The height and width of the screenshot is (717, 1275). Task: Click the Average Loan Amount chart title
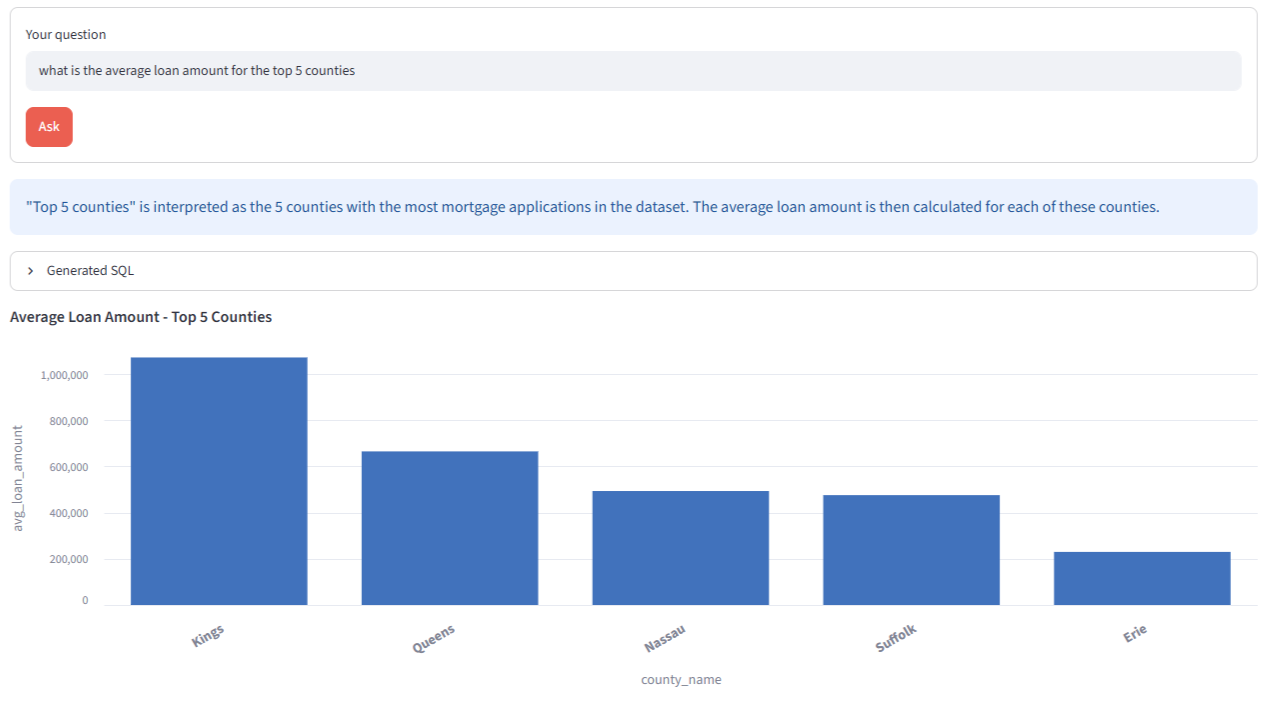141,317
